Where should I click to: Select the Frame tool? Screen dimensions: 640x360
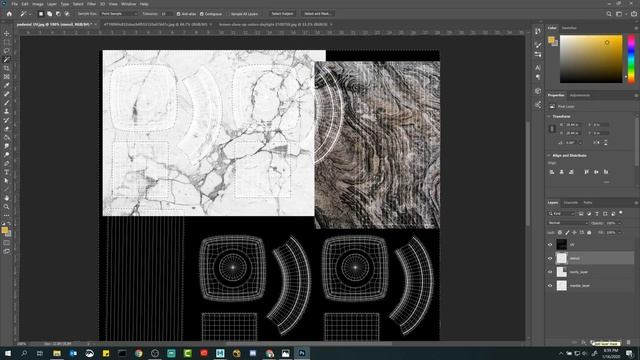point(6,77)
